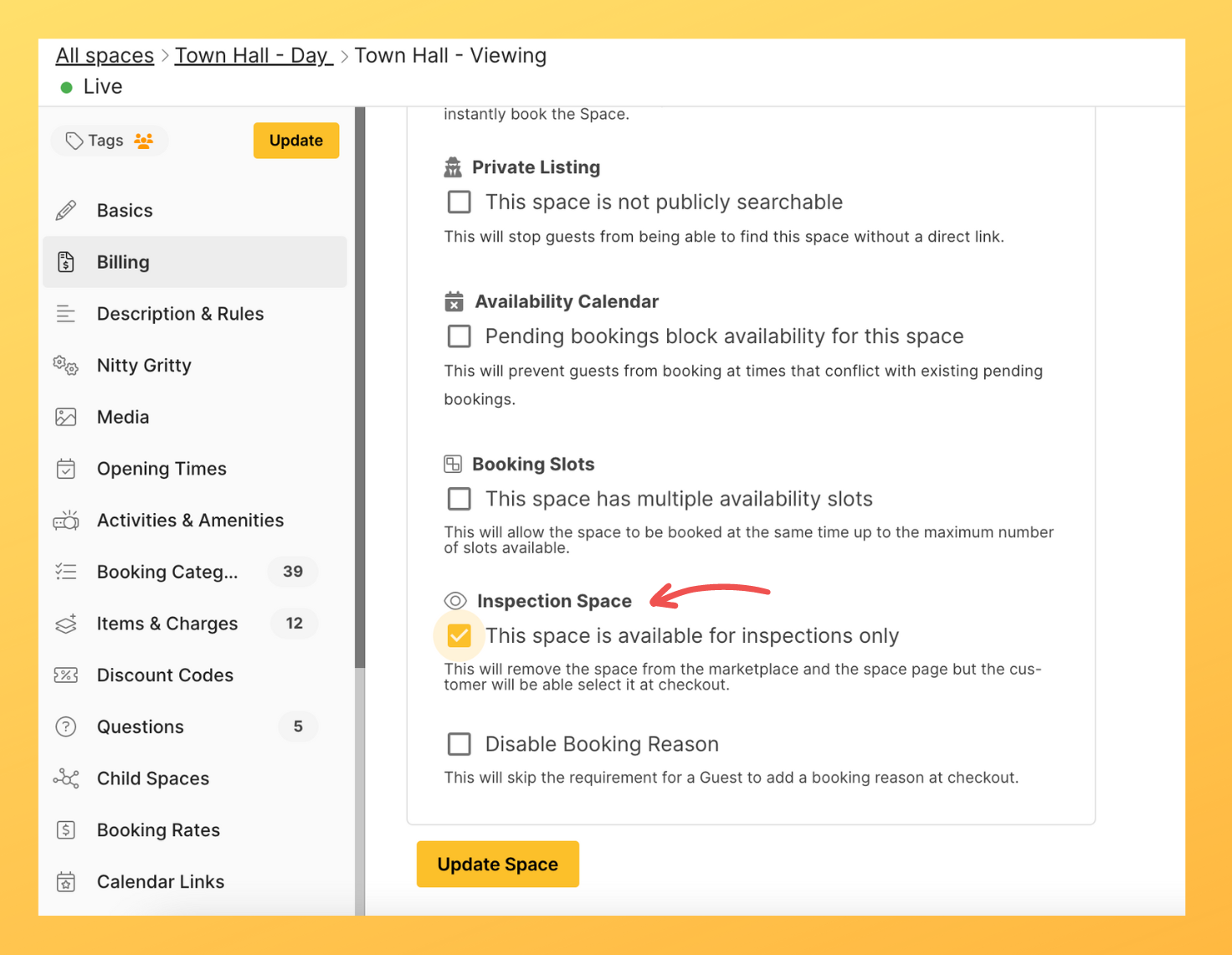Click the Calendar Links star calendar icon
The image size is (1232, 955).
click(x=66, y=881)
